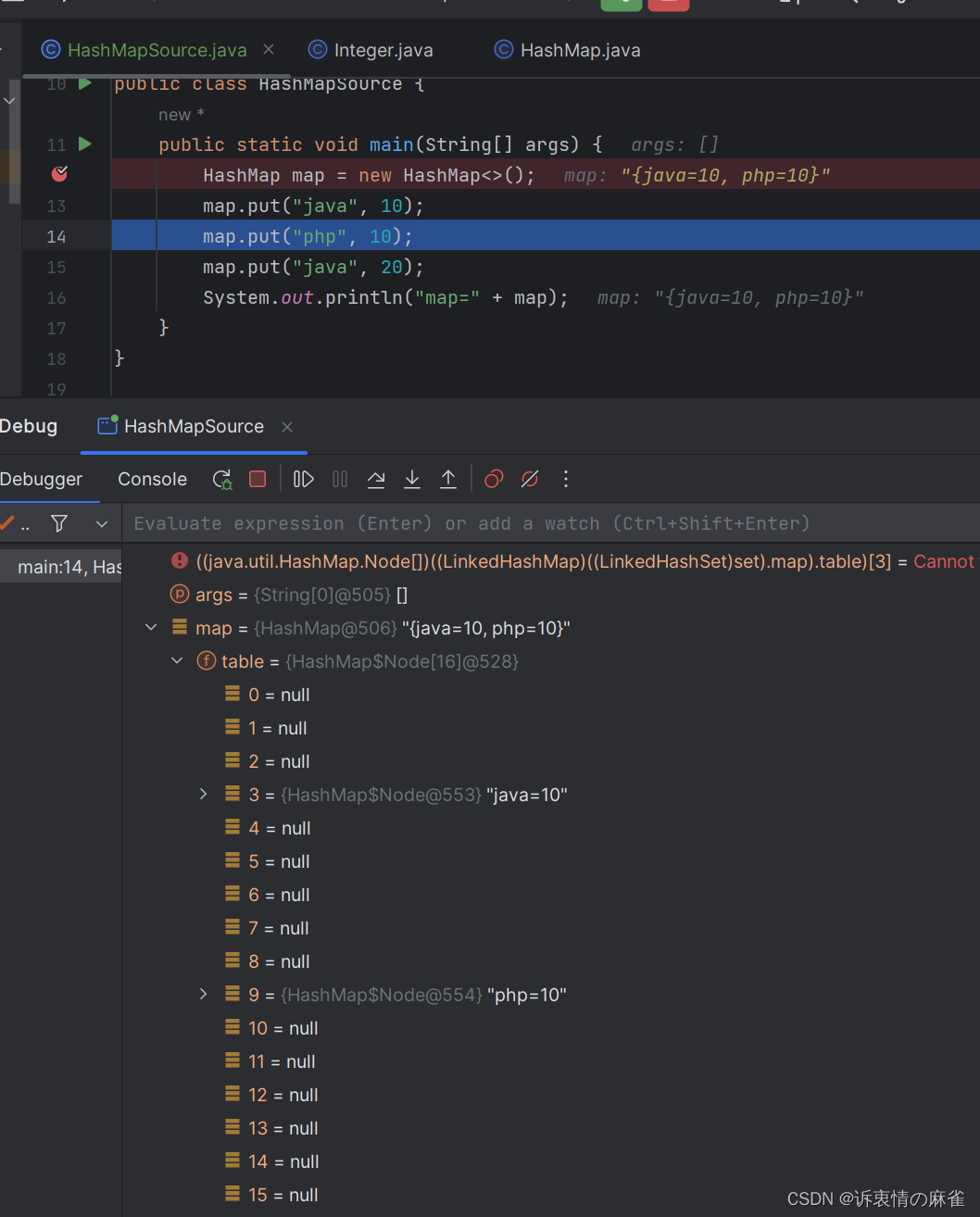This screenshot has height=1217, width=980.
Task: Select table entry 15 = null
Action: 551,1195
